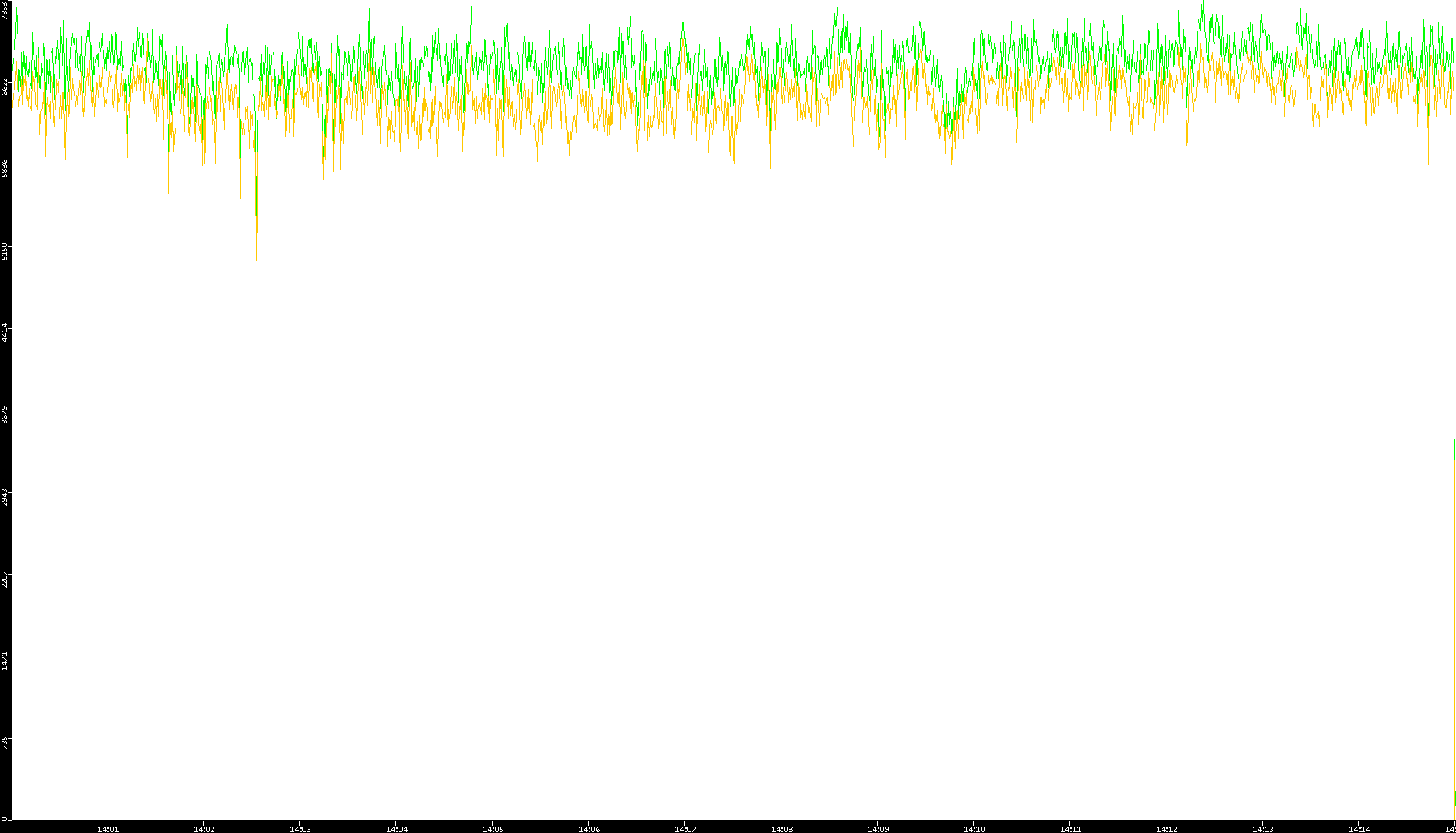Click the 1471 vertical axis label
Viewport: 1456px width, 833px height.
pos(5,661)
